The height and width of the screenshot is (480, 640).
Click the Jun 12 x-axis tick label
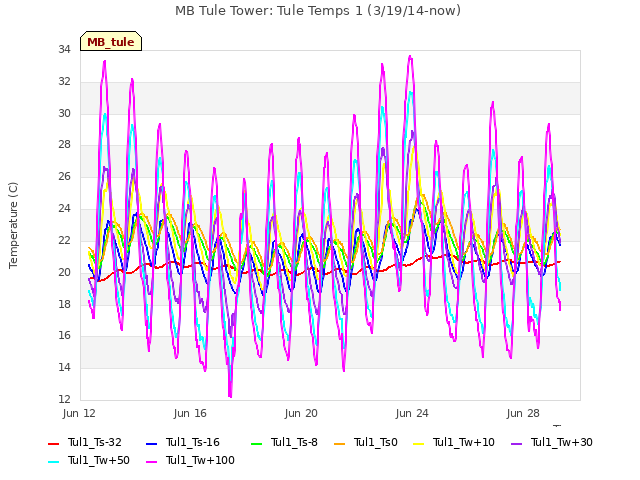79,413
